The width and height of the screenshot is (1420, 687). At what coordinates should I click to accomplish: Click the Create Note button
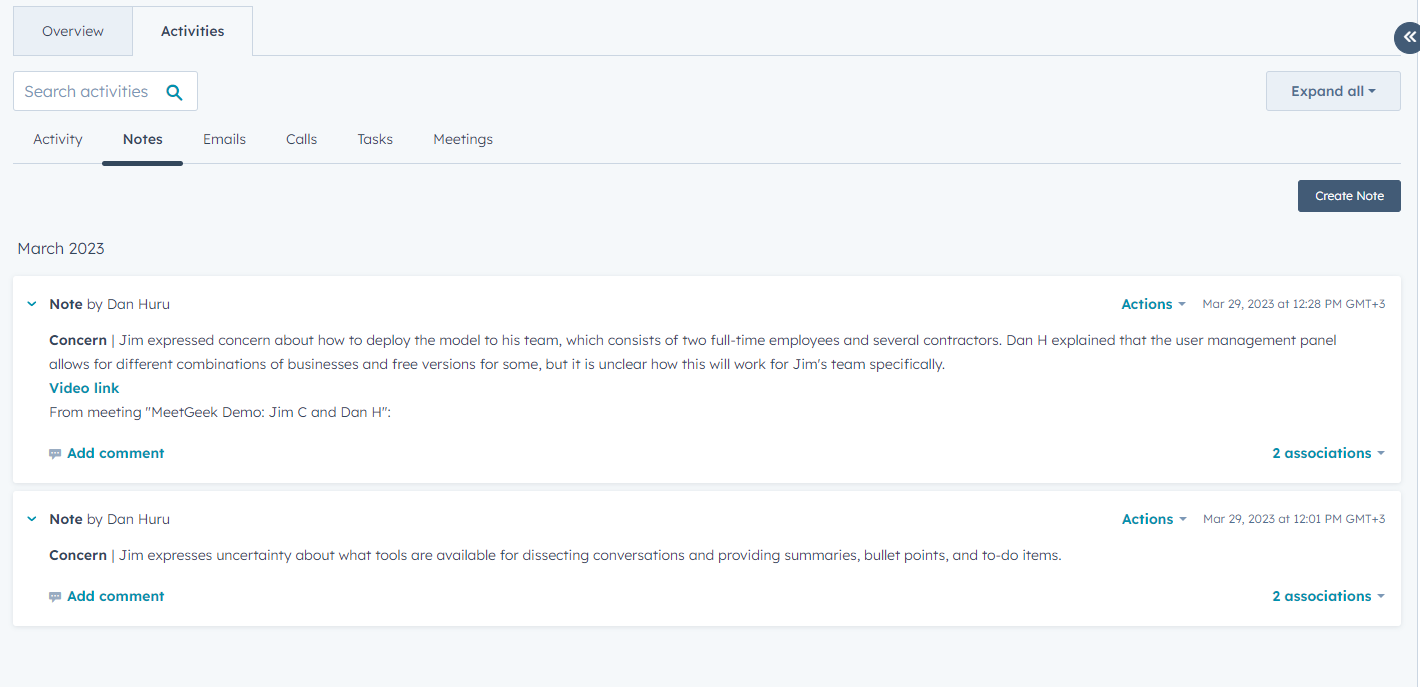click(x=1348, y=196)
